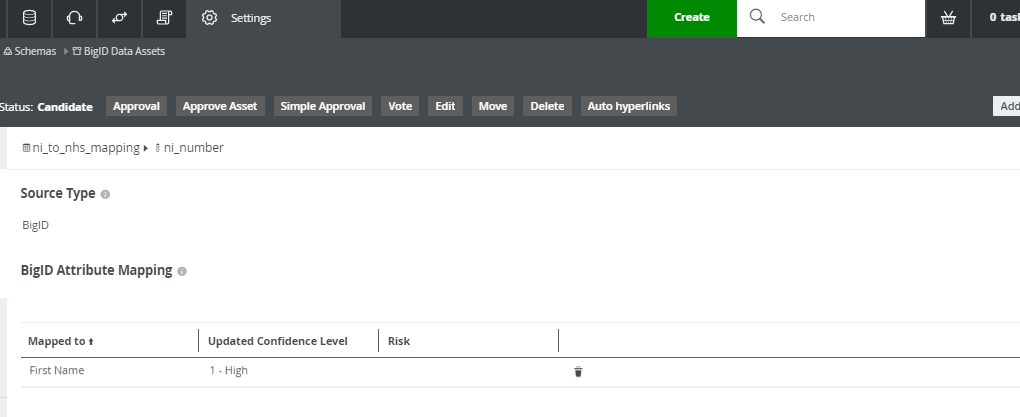Show info for BigID Attribute Mapping
The height and width of the screenshot is (417, 1020).
182,271
